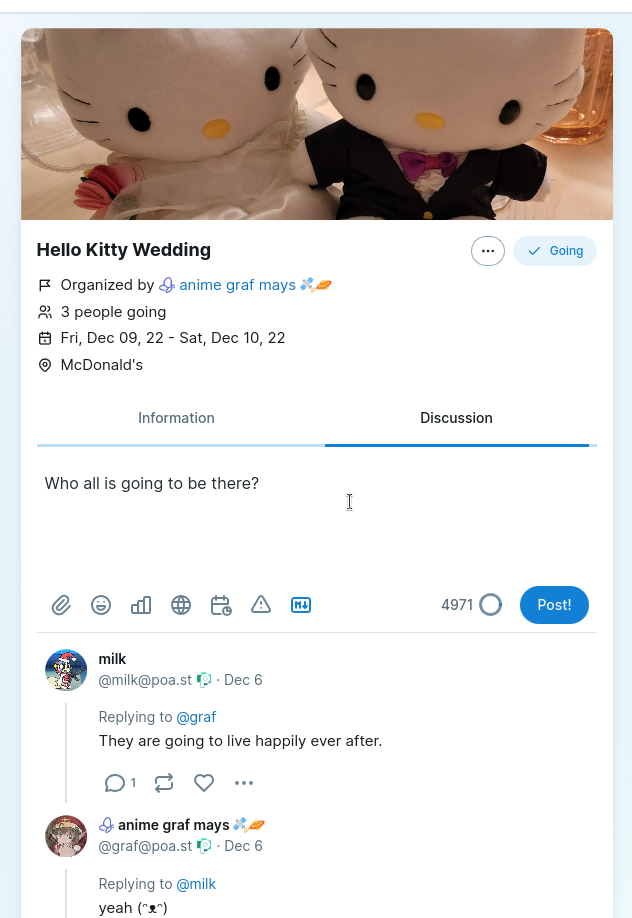The image size is (632, 918).
Task: Toggle Markdown formatting in composer
Action: coord(301,605)
